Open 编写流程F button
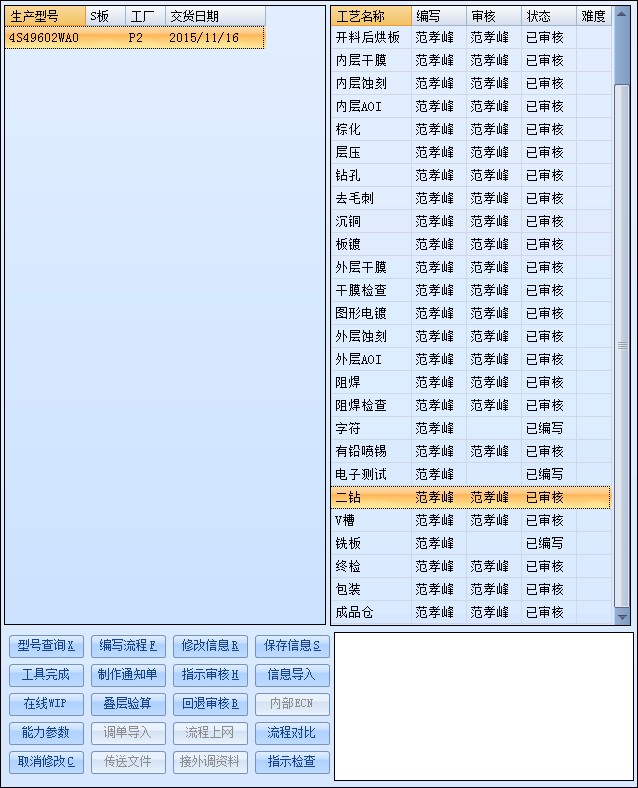 coord(128,646)
